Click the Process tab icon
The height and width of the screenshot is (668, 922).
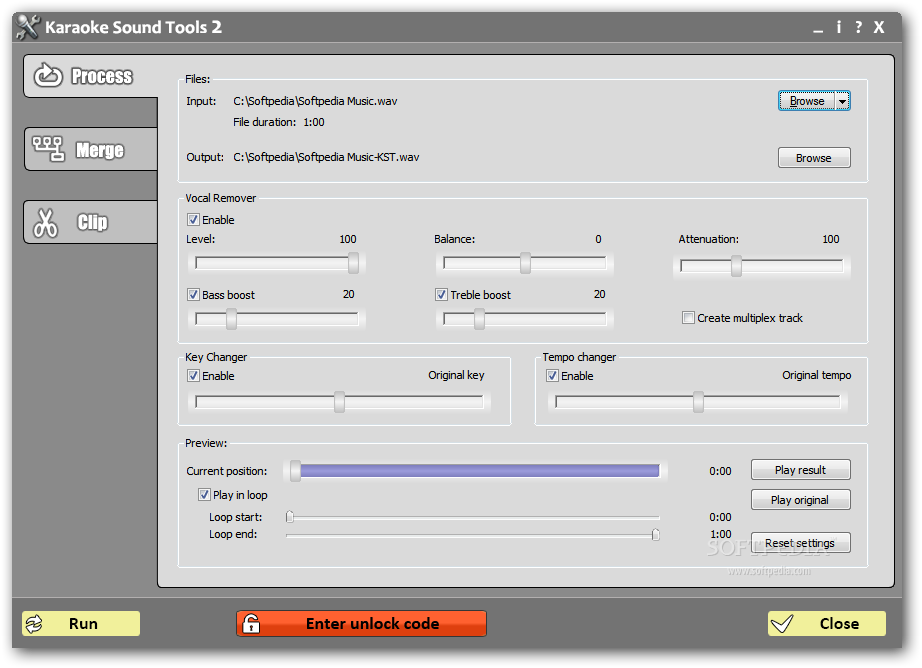47,76
